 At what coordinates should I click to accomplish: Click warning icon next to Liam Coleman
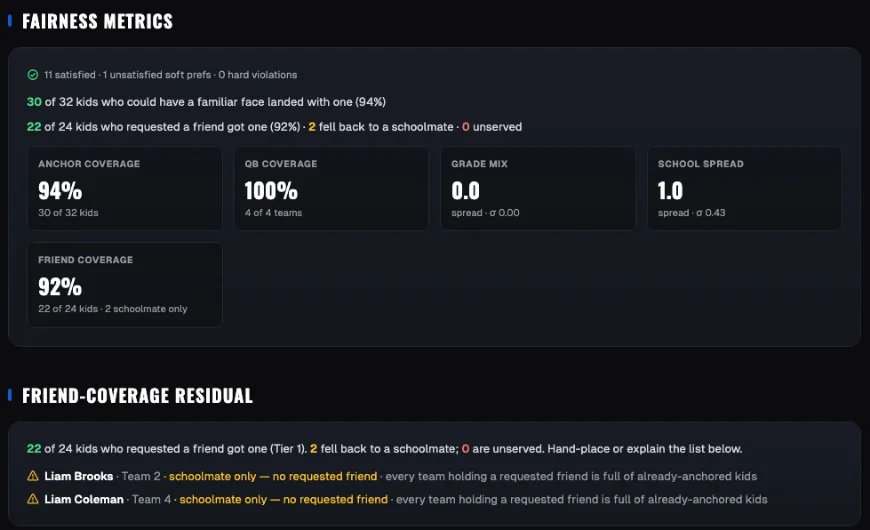coord(33,499)
